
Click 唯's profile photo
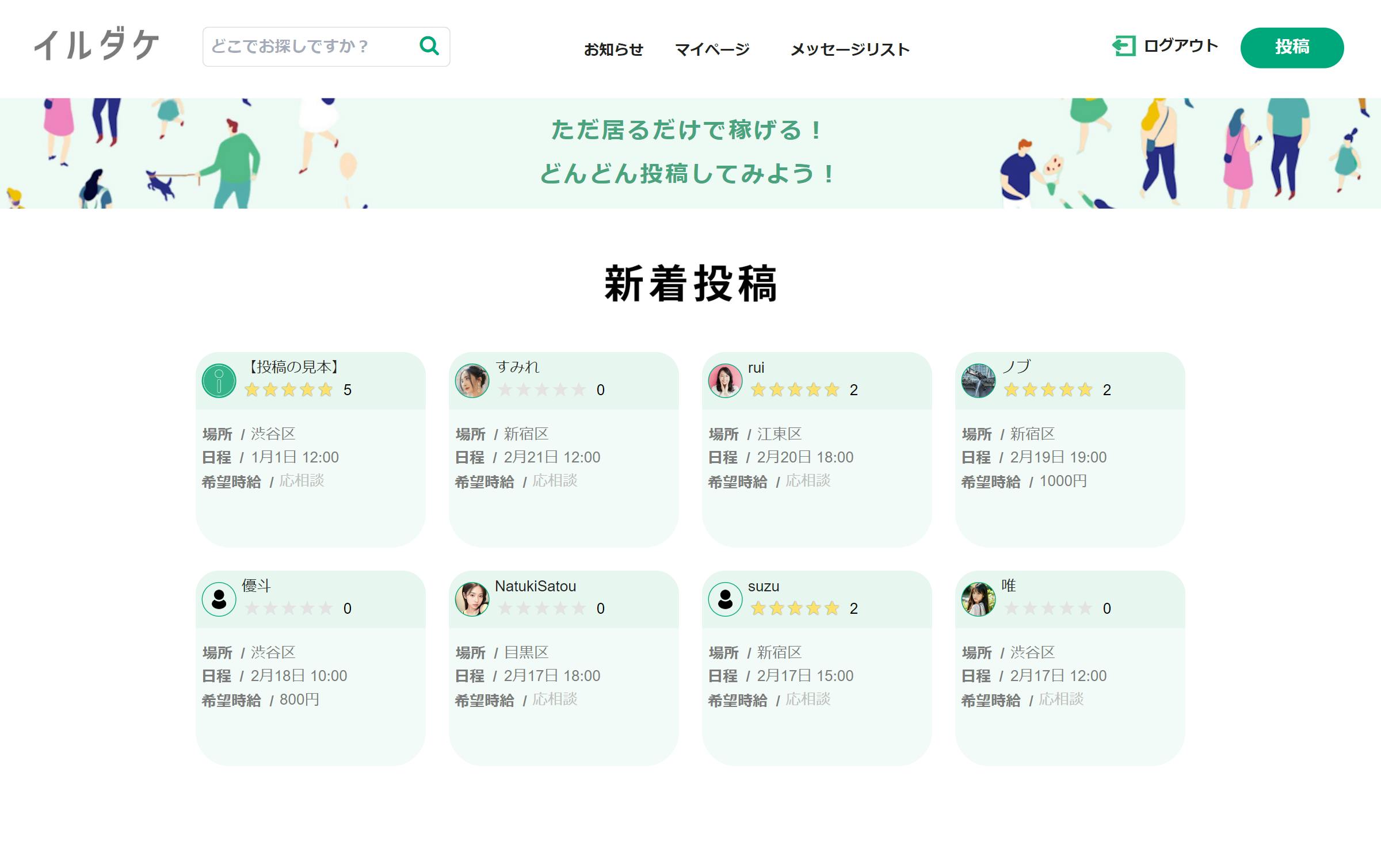[978, 599]
